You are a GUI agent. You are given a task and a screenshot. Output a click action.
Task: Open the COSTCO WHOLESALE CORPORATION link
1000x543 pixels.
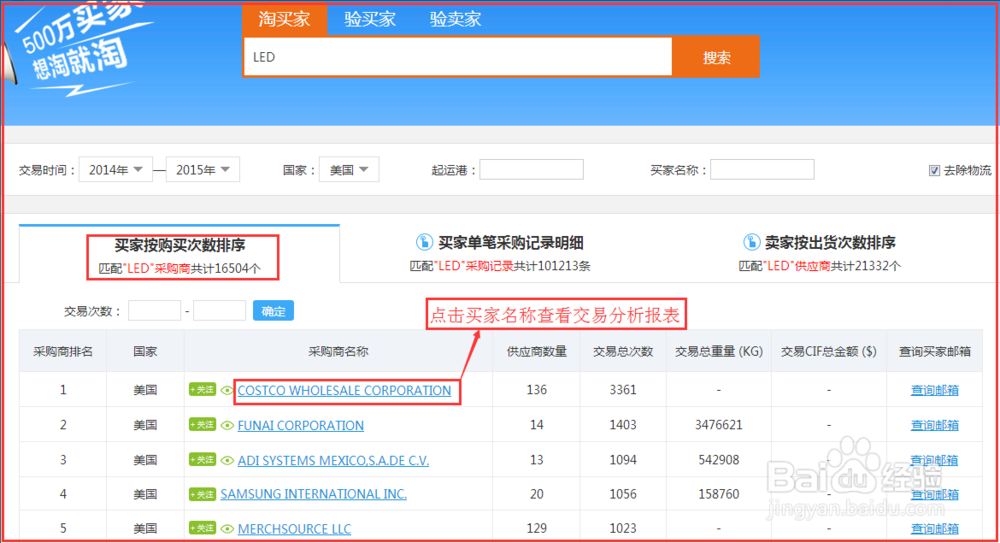[x=344, y=391]
